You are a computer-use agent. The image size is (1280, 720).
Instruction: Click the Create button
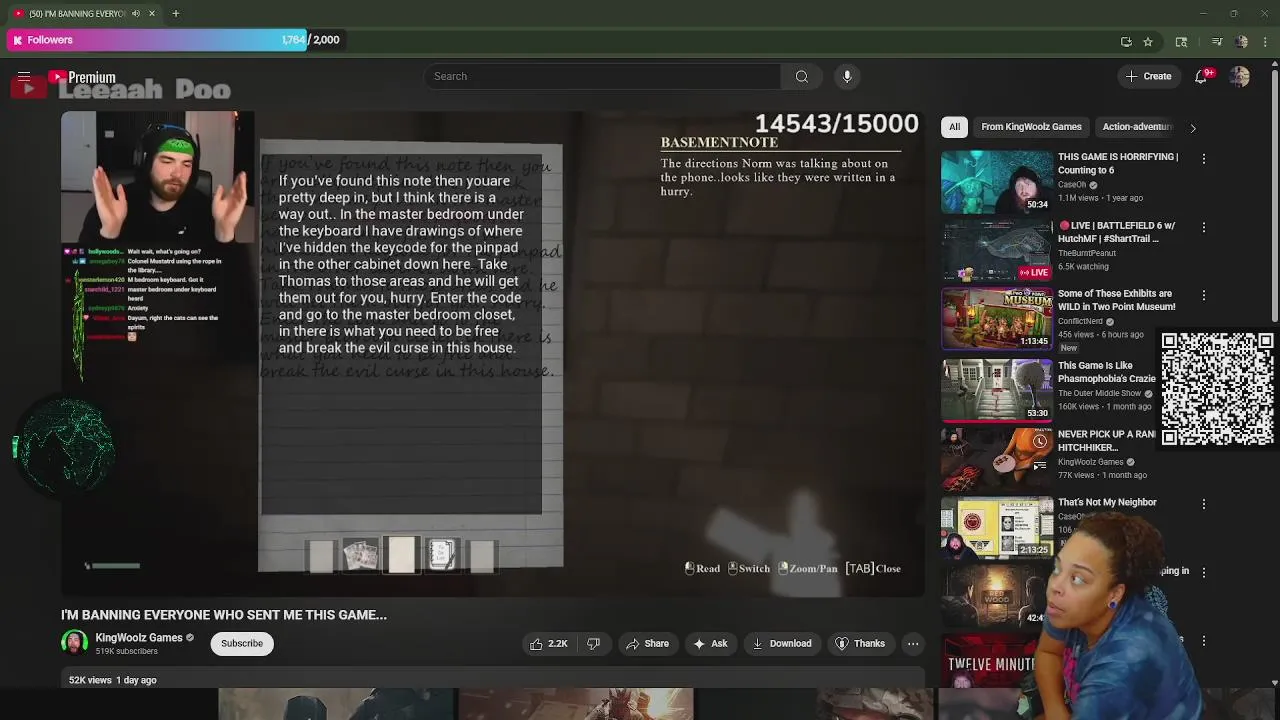[x=1148, y=76]
